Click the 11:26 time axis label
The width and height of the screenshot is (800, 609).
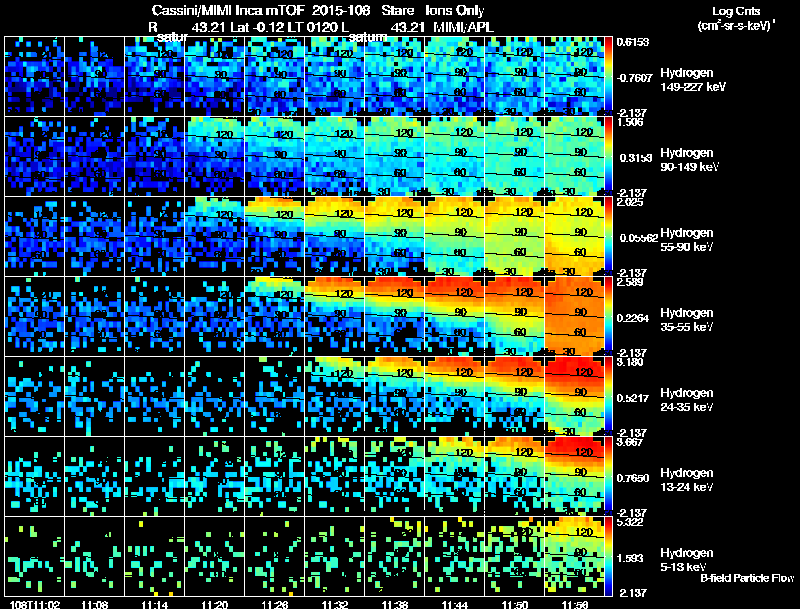click(274, 604)
